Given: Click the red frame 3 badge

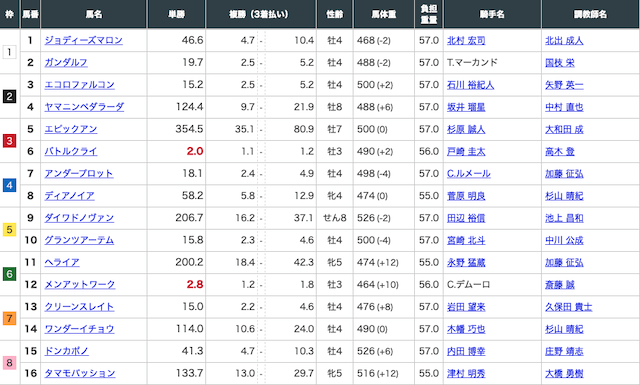Looking at the screenshot, I should point(9,141).
